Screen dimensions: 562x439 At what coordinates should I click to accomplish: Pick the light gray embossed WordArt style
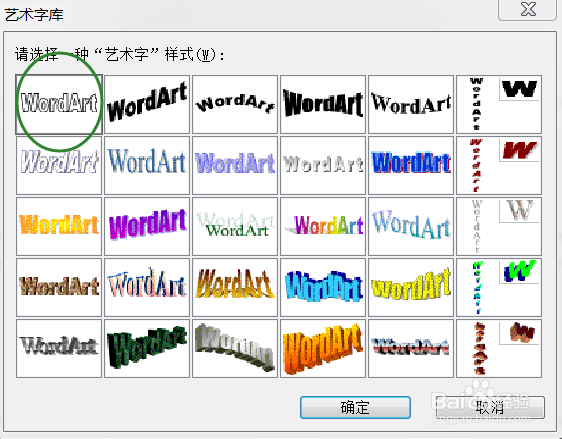pyautogui.click(x=323, y=165)
